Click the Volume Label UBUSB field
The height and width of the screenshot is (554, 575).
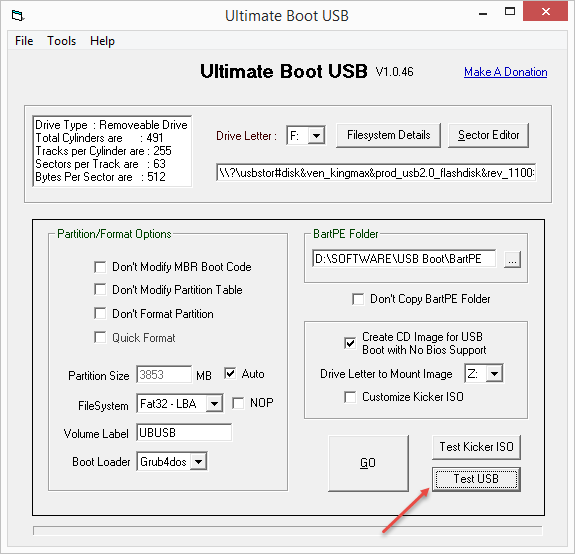(x=184, y=433)
